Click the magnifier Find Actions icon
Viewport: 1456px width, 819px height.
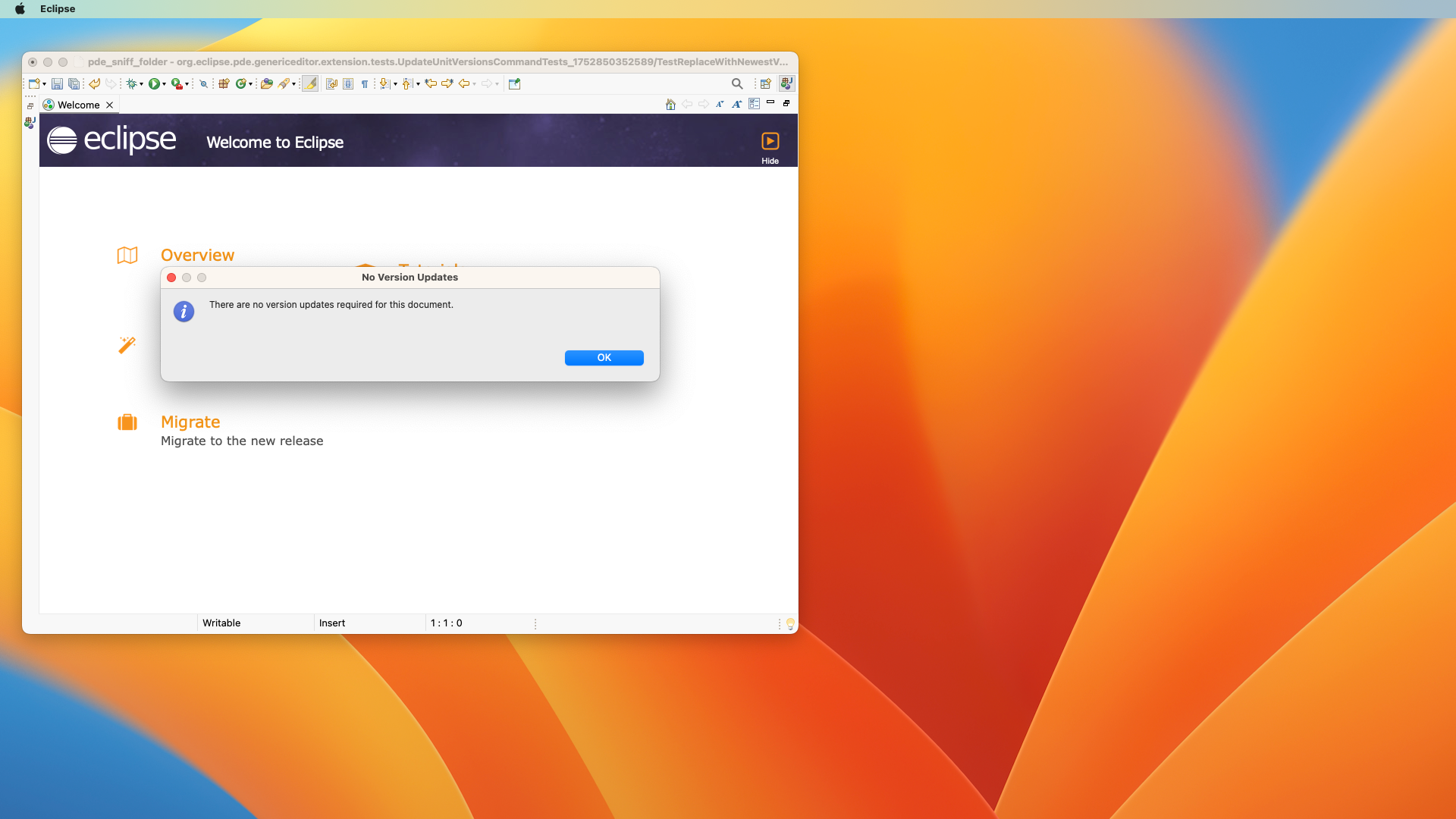point(737,84)
